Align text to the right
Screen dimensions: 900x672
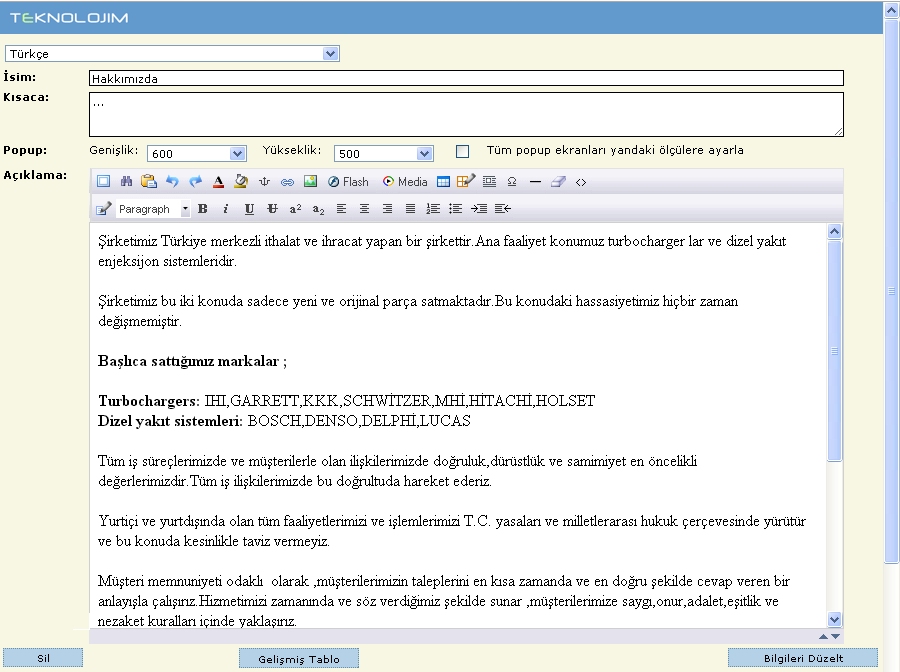(x=387, y=209)
